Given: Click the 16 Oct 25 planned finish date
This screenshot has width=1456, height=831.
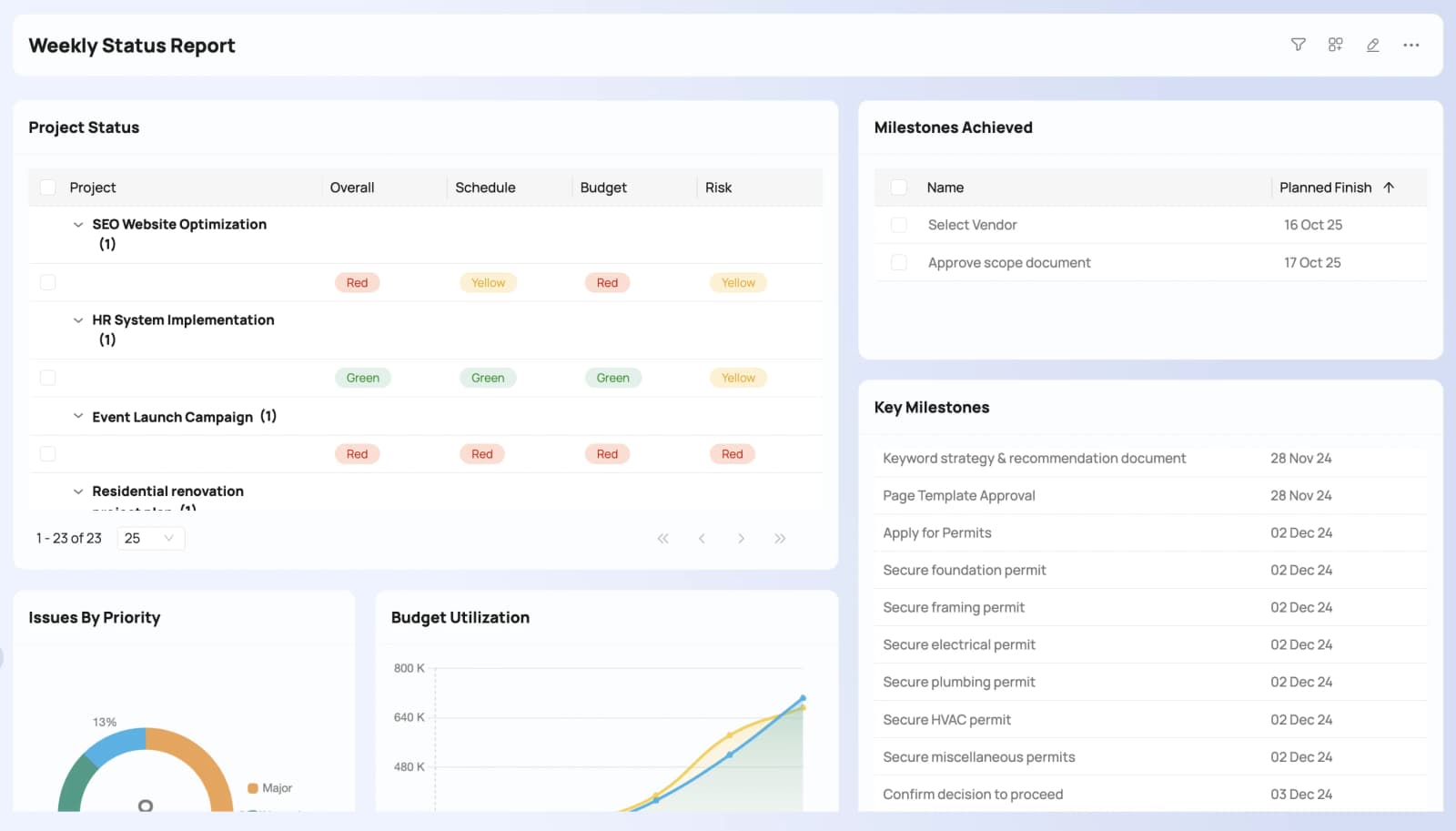Looking at the screenshot, I should [x=1313, y=225].
